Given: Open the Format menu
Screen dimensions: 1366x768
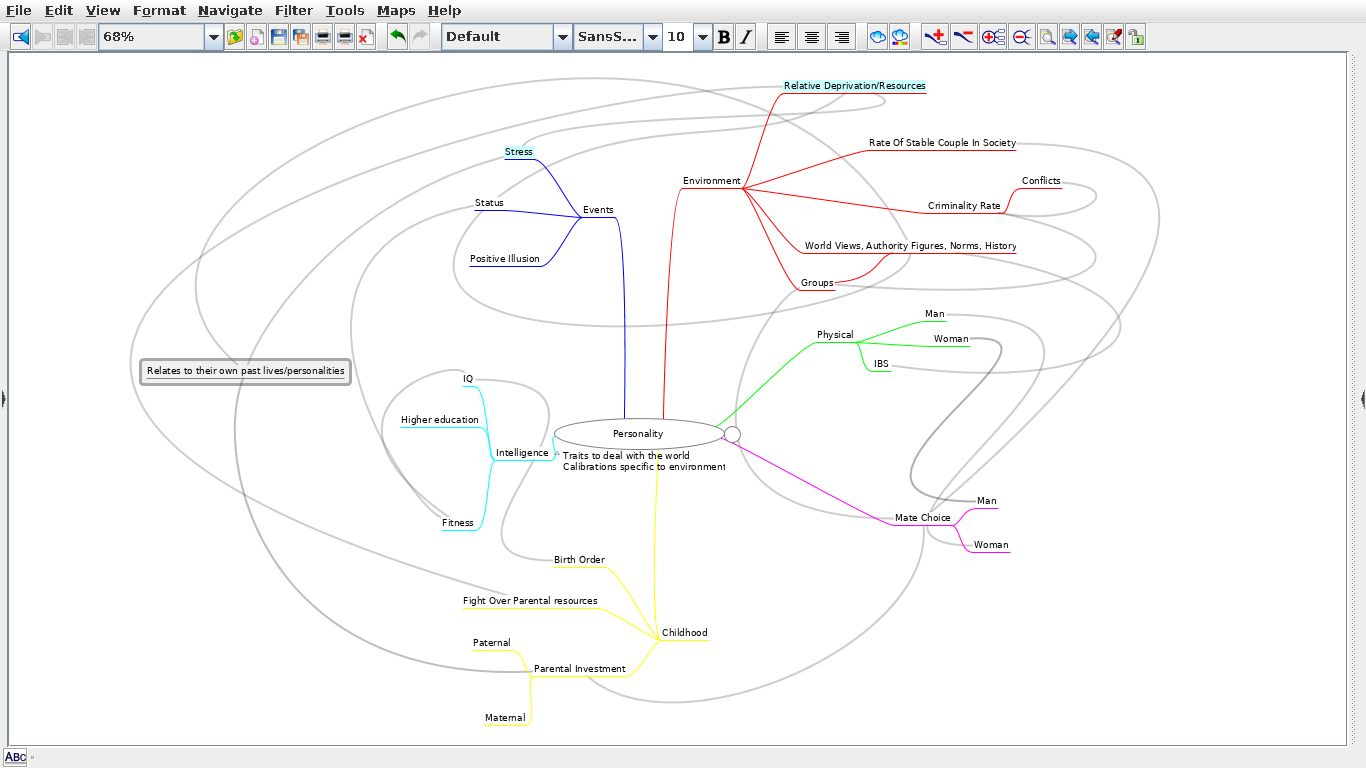Looking at the screenshot, I should (x=159, y=11).
